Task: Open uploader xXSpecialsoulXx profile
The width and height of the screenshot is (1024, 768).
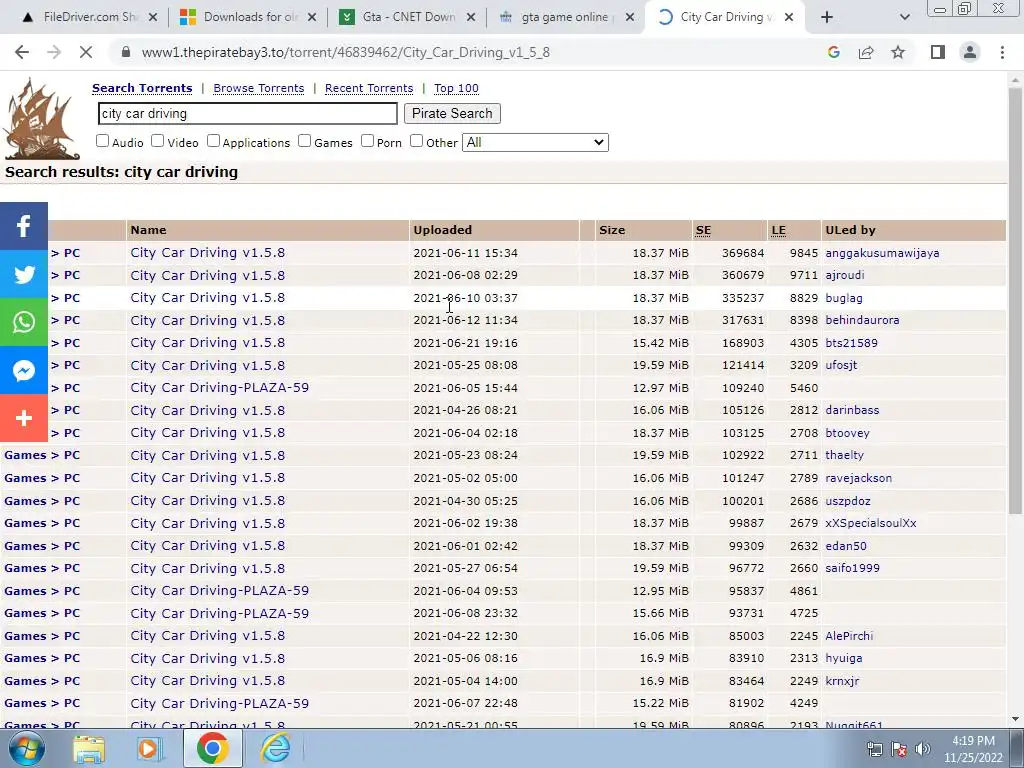Action: [871, 524]
